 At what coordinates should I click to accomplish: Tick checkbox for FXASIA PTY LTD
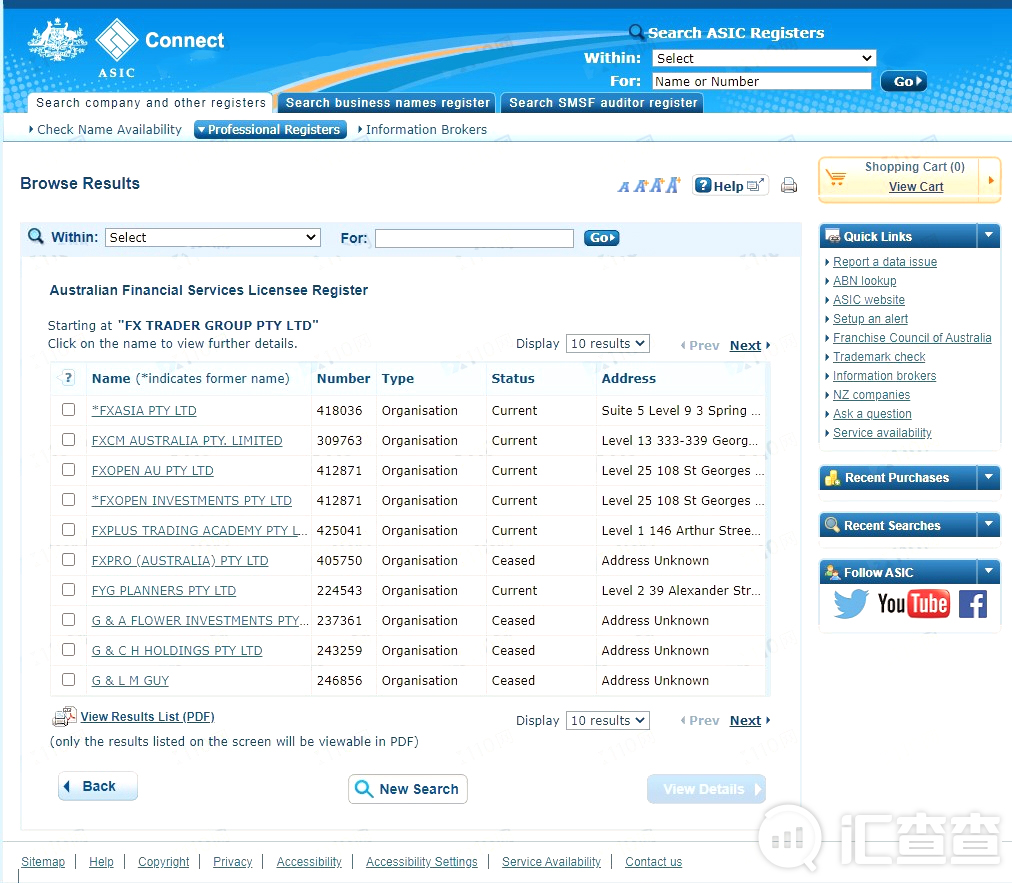click(x=68, y=409)
